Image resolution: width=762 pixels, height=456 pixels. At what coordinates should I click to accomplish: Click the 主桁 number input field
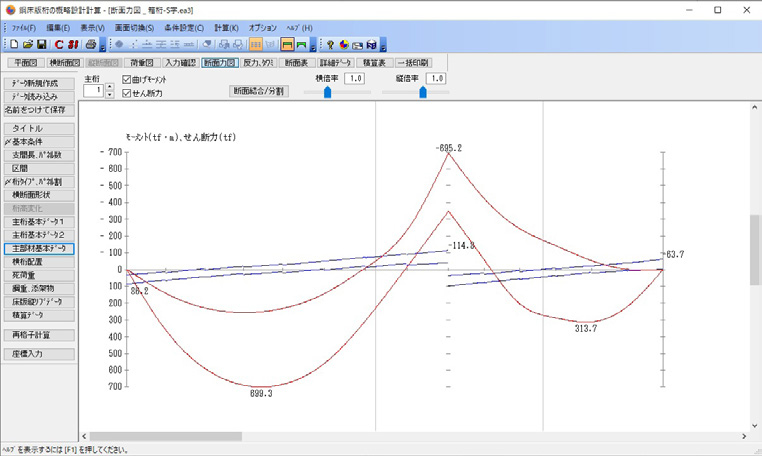93,90
